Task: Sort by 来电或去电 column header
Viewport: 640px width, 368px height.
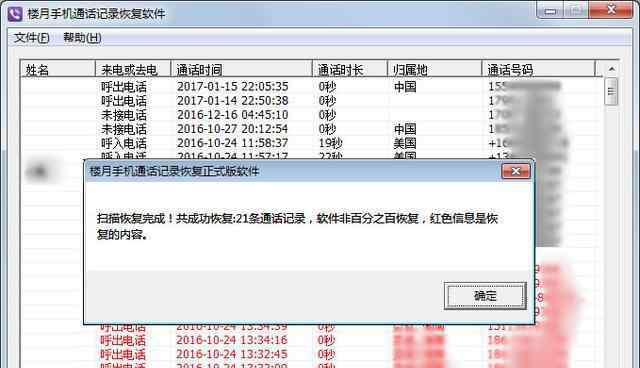Action: tap(133, 70)
